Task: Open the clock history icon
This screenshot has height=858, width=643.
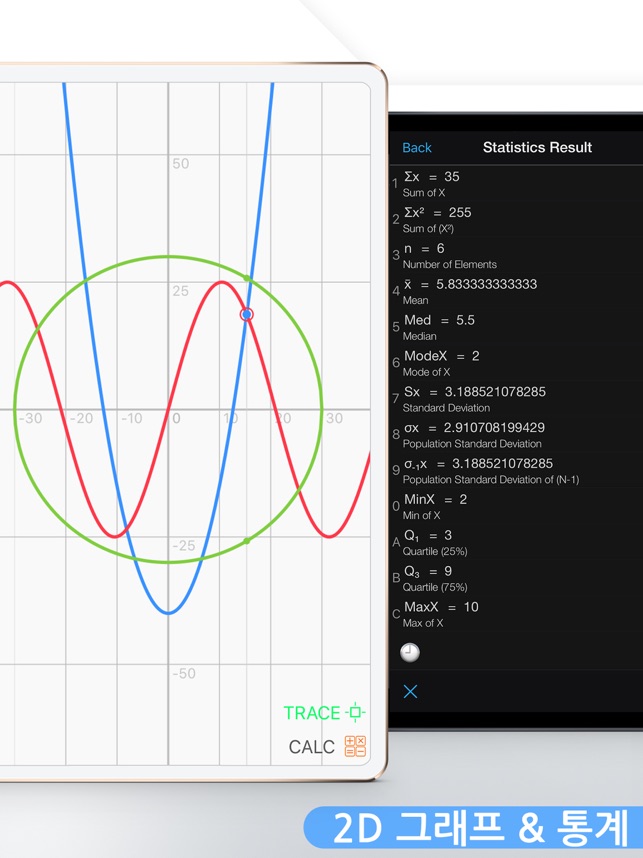Action: pos(410,652)
